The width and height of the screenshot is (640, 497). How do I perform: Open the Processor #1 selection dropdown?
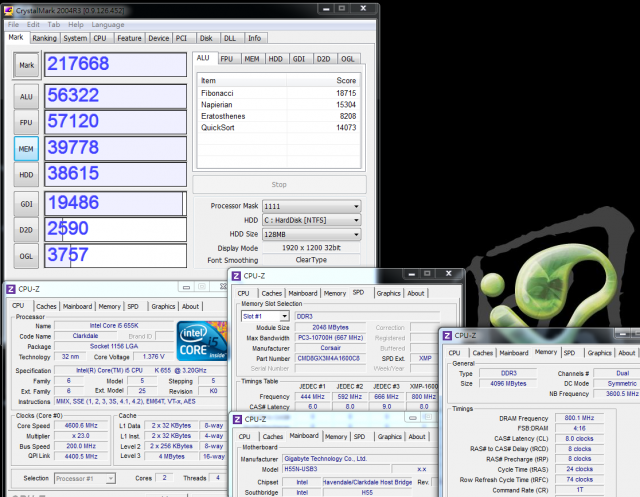(84, 478)
